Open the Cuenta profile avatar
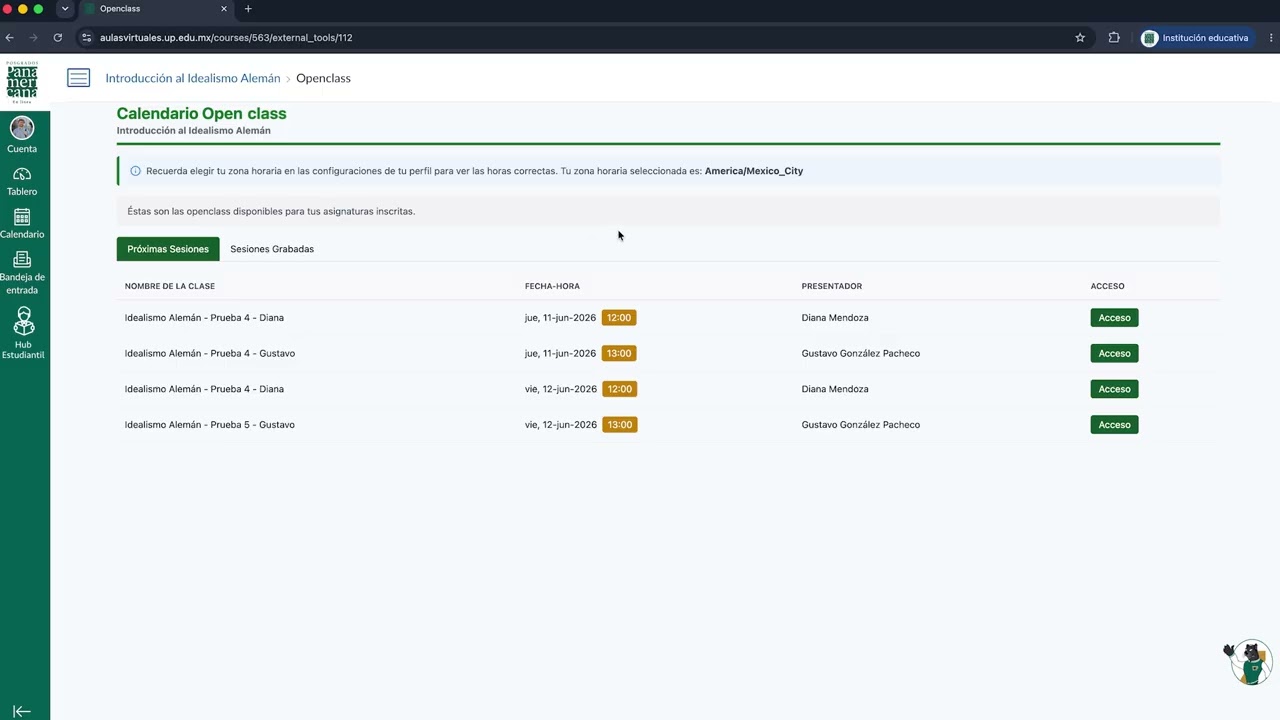 (x=22, y=128)
